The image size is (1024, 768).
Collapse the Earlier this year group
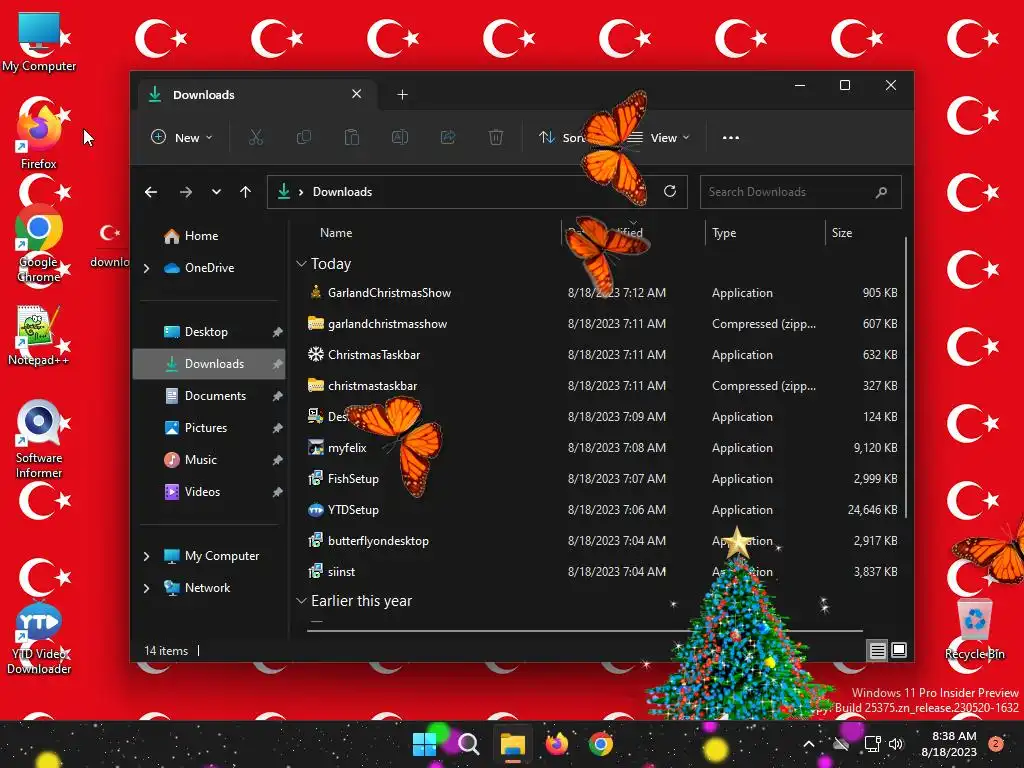[x=301, y=601]
